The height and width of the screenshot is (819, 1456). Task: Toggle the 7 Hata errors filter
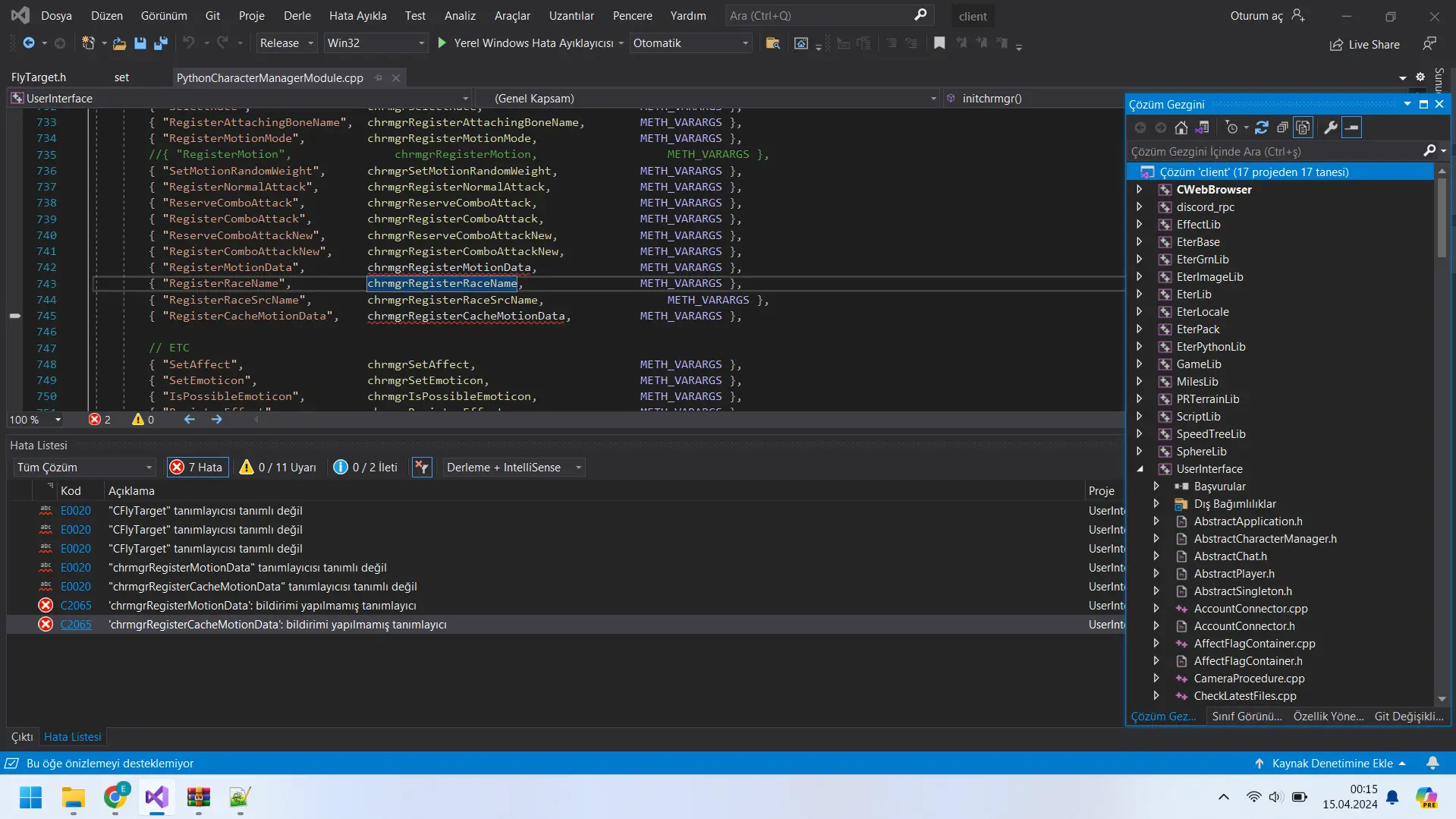(197, 468)
